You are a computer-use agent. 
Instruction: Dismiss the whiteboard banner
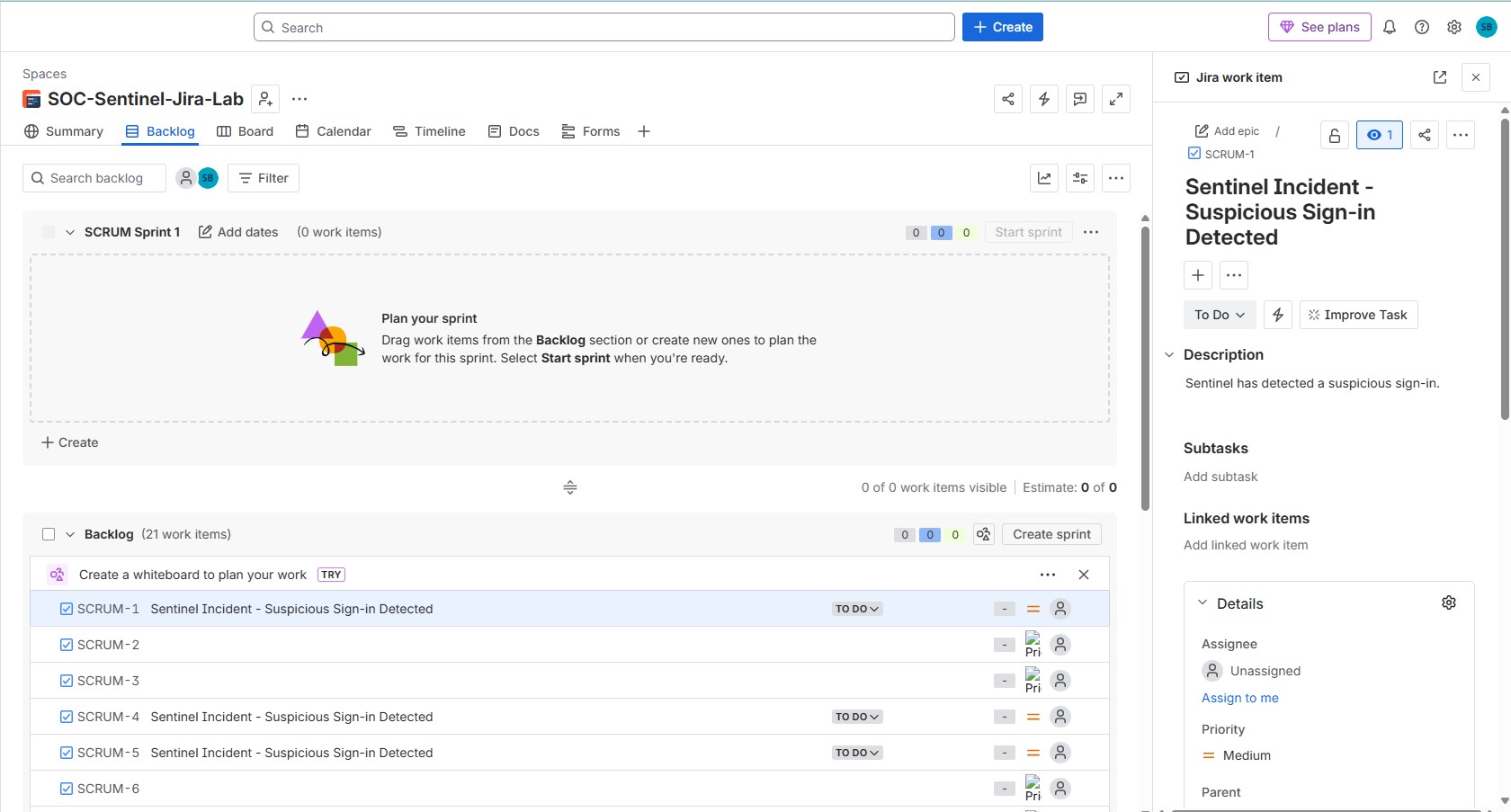coord(1084,575)
